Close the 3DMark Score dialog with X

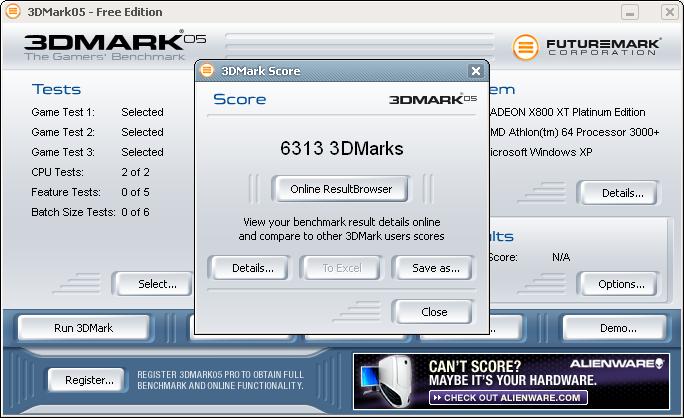point(475,71)
